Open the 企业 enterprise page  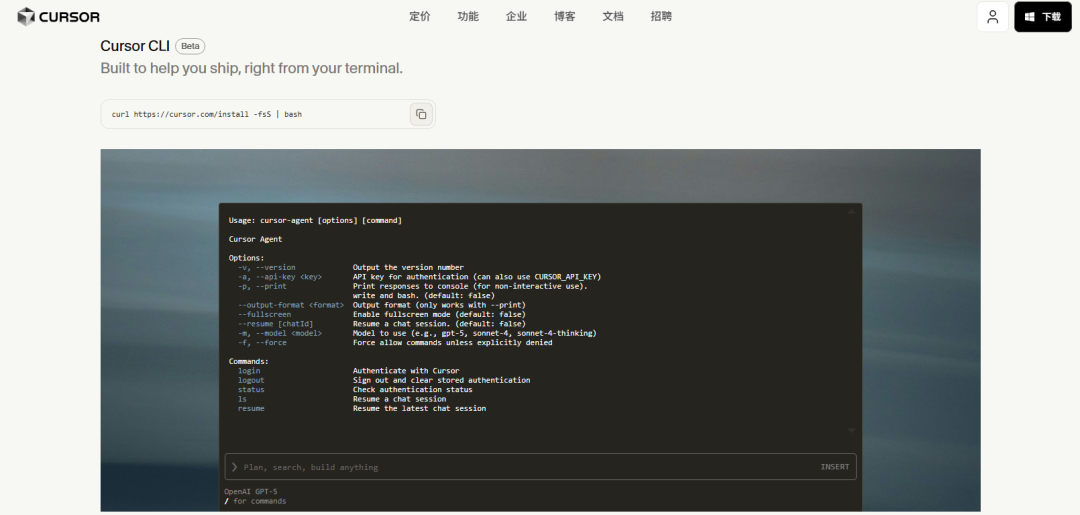coord(516,17)
